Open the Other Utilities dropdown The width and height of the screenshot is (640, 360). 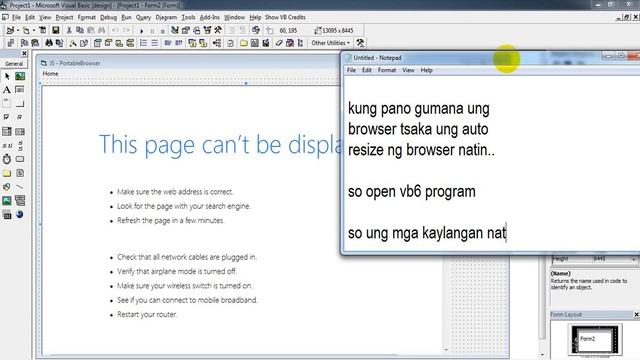331,43
